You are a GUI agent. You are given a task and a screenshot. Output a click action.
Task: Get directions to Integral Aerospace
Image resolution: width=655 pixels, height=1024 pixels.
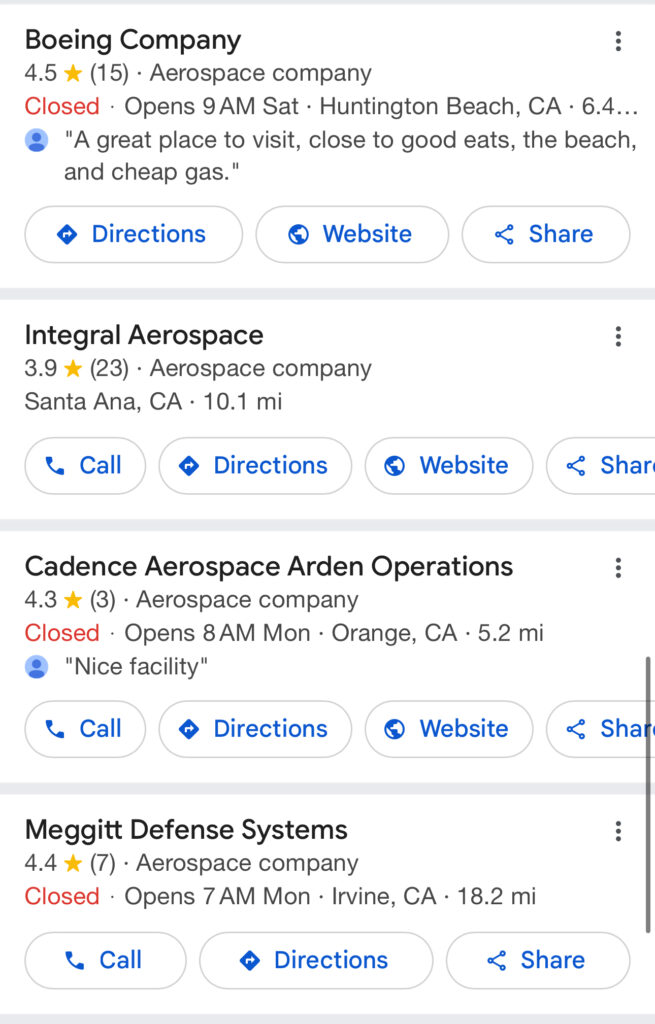point(255,466)
